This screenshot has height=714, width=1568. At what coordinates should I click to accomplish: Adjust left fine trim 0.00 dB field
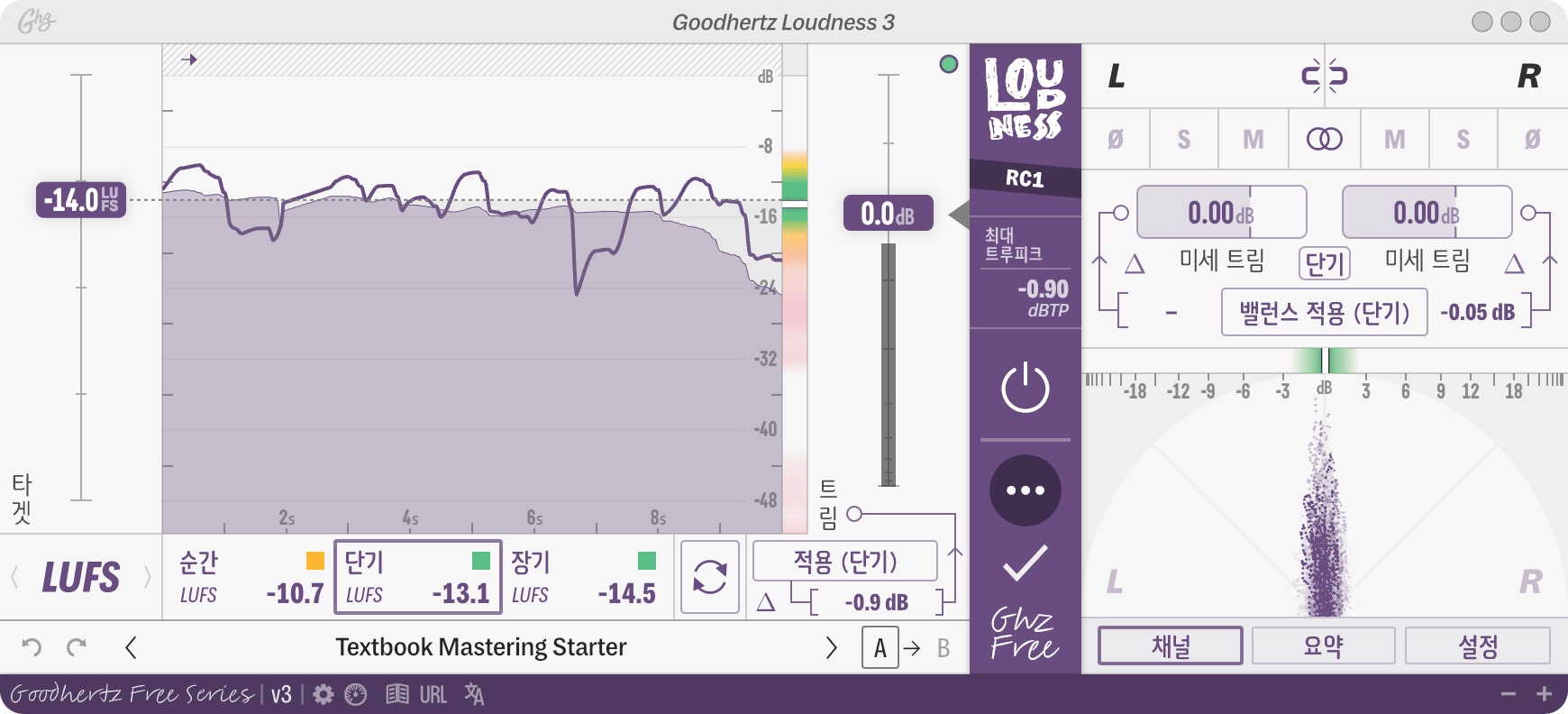click(x=1222, y=213)
